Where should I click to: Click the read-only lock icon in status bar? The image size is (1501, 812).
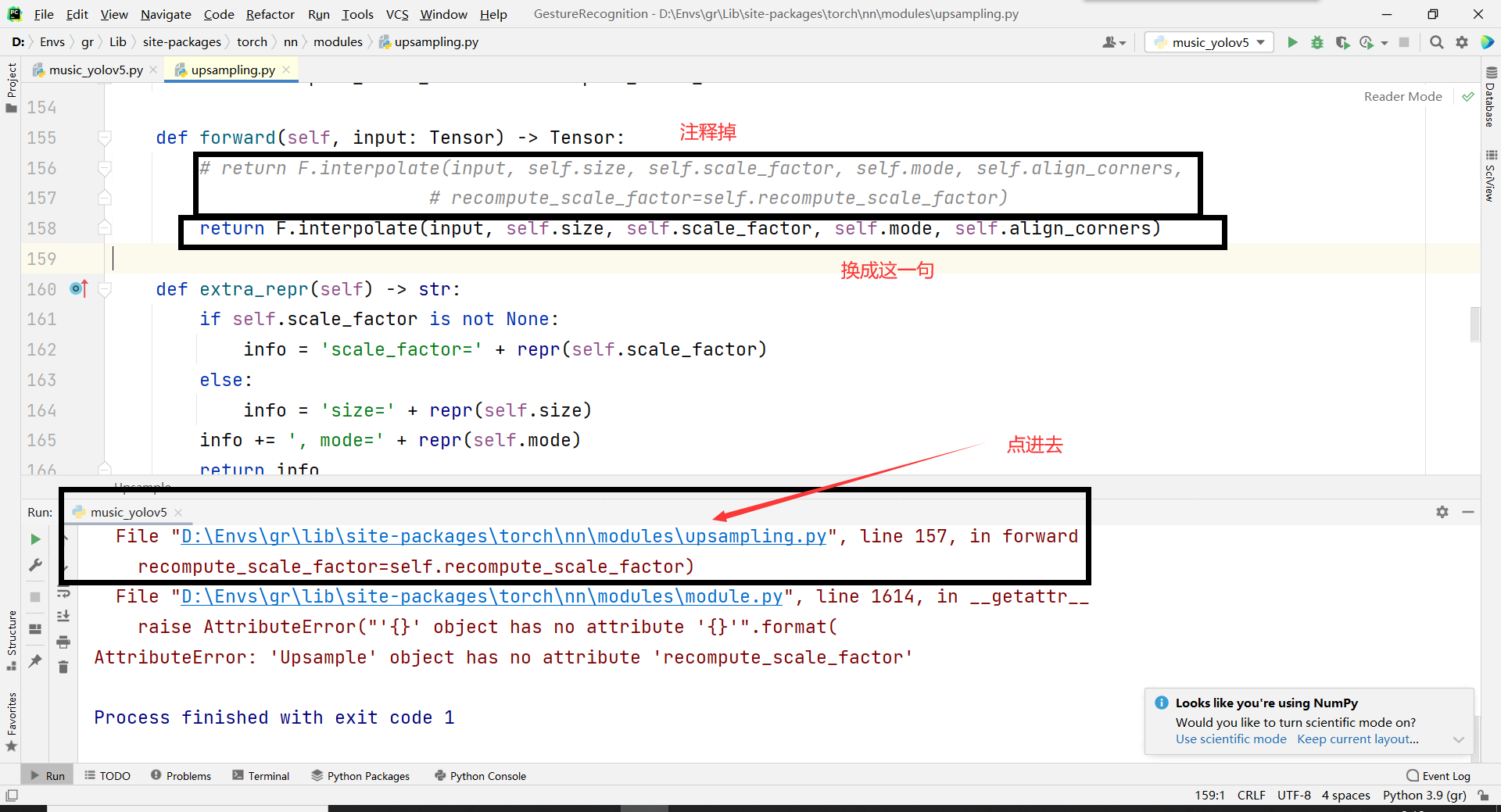click(x=1483, y=796)
